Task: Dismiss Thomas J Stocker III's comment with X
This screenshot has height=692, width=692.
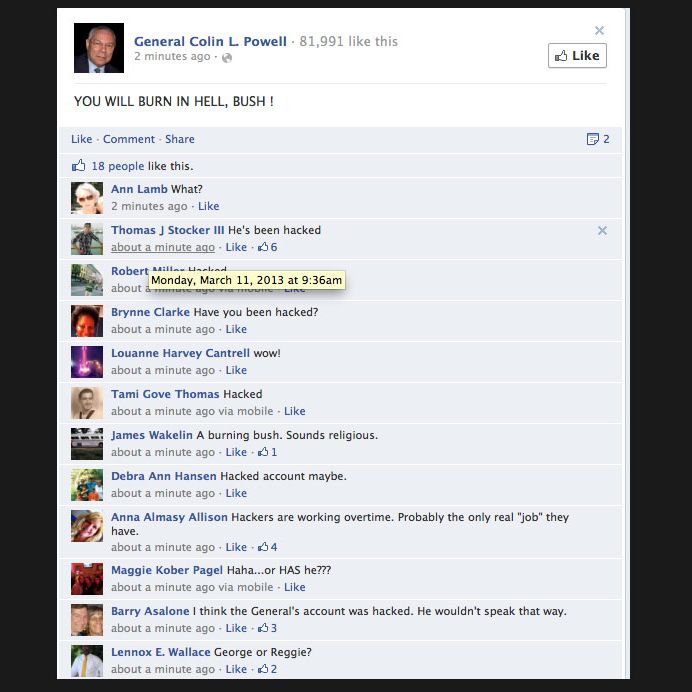Action: (x=602, y=230)
